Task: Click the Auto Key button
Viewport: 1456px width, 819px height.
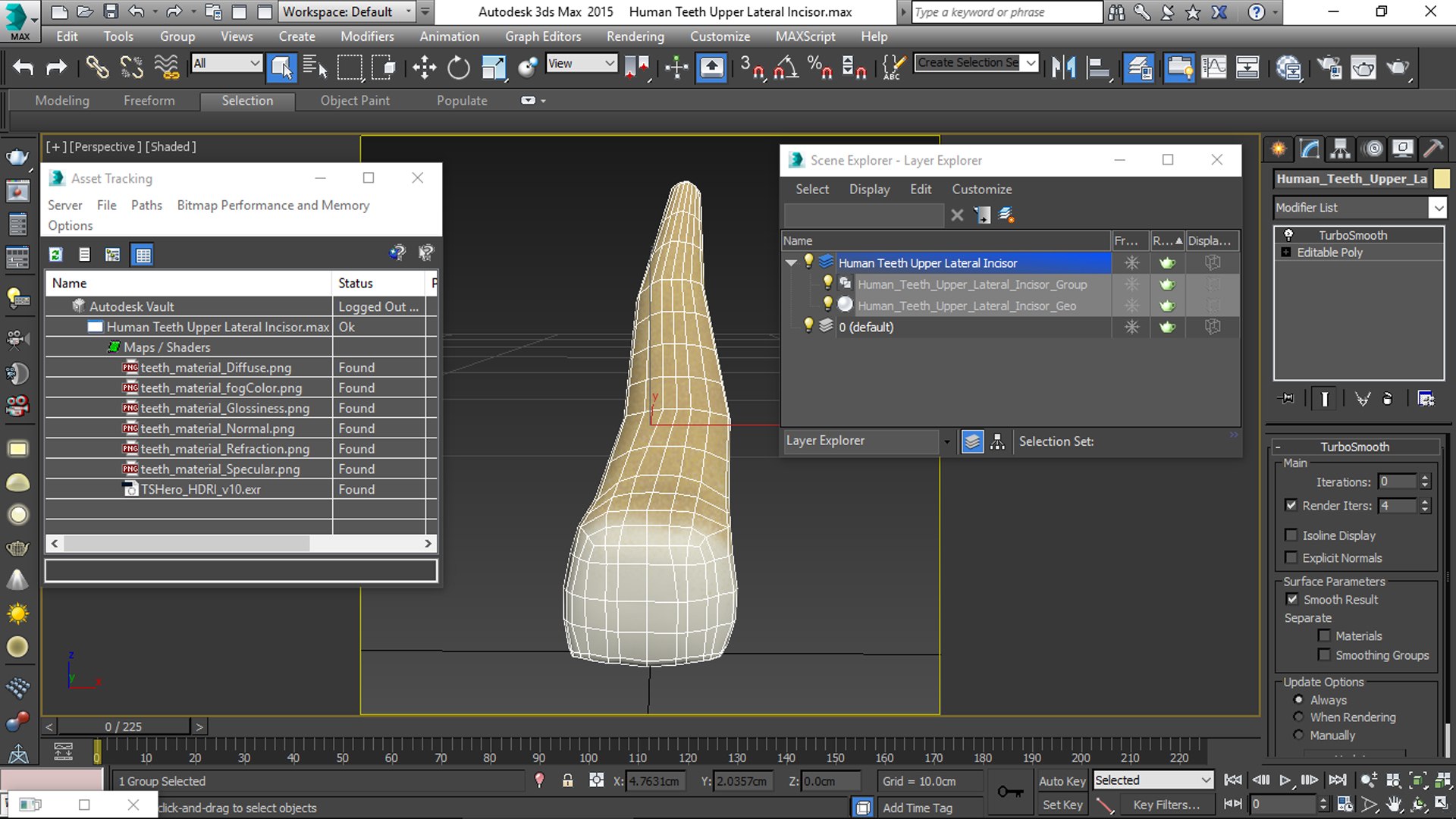Action: click(1062, 781)
